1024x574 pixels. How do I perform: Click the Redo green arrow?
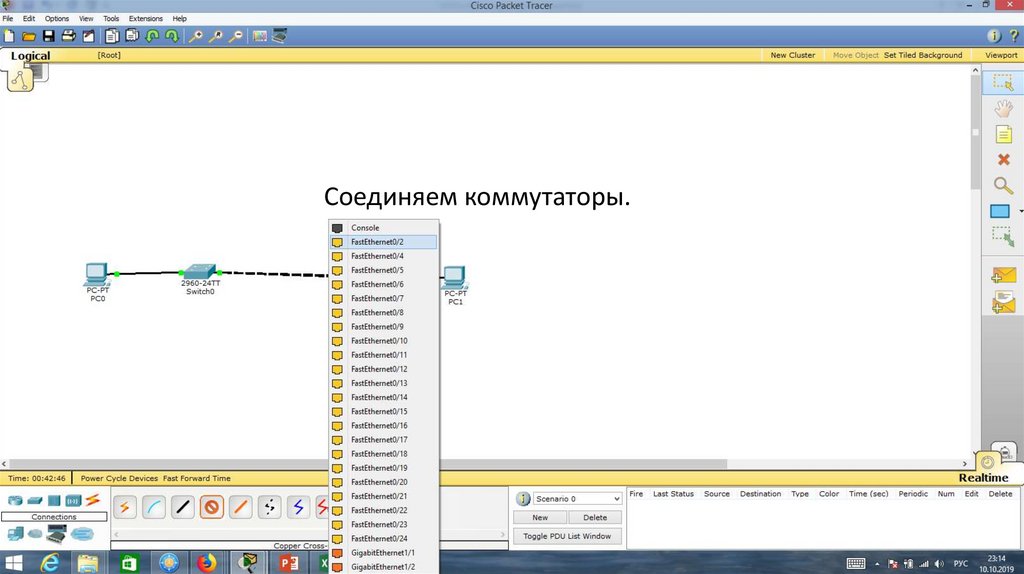172,37
